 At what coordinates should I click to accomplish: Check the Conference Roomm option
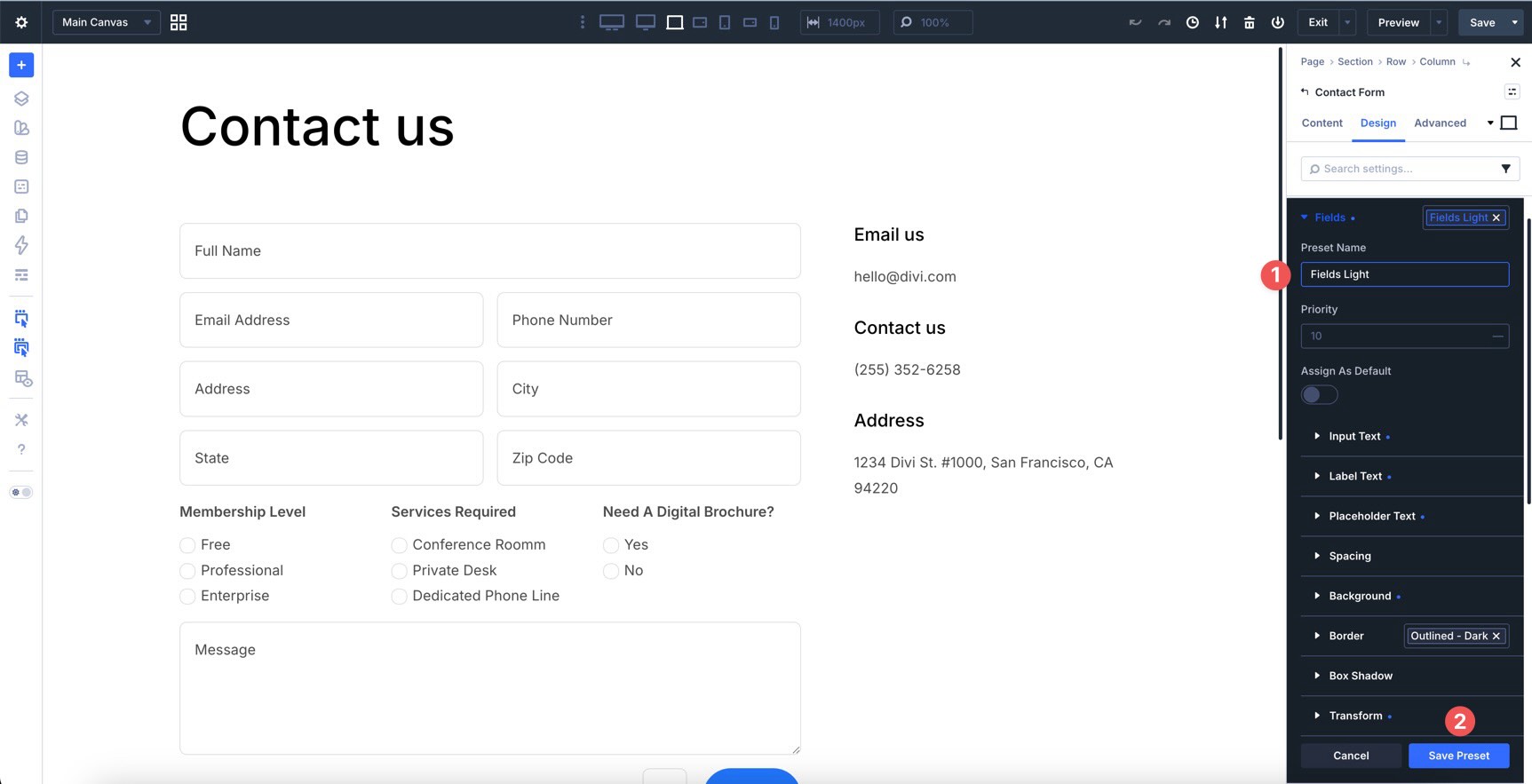399,545
